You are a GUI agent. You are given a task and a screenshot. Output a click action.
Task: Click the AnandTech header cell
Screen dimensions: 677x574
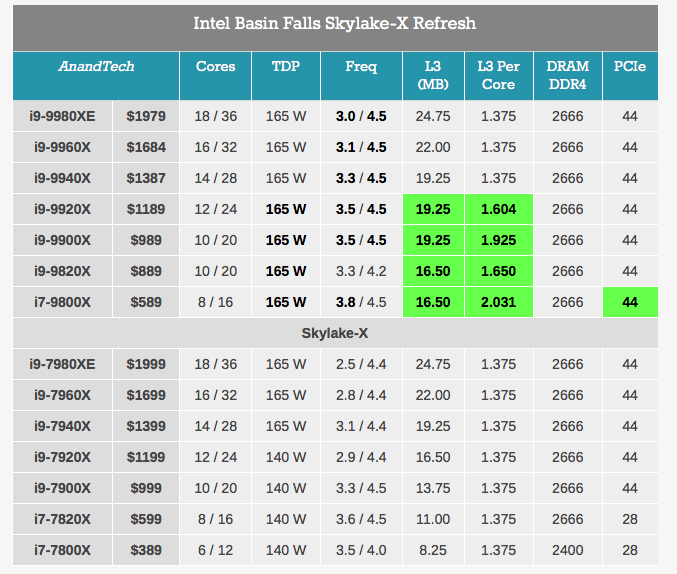tap(96, 76)
